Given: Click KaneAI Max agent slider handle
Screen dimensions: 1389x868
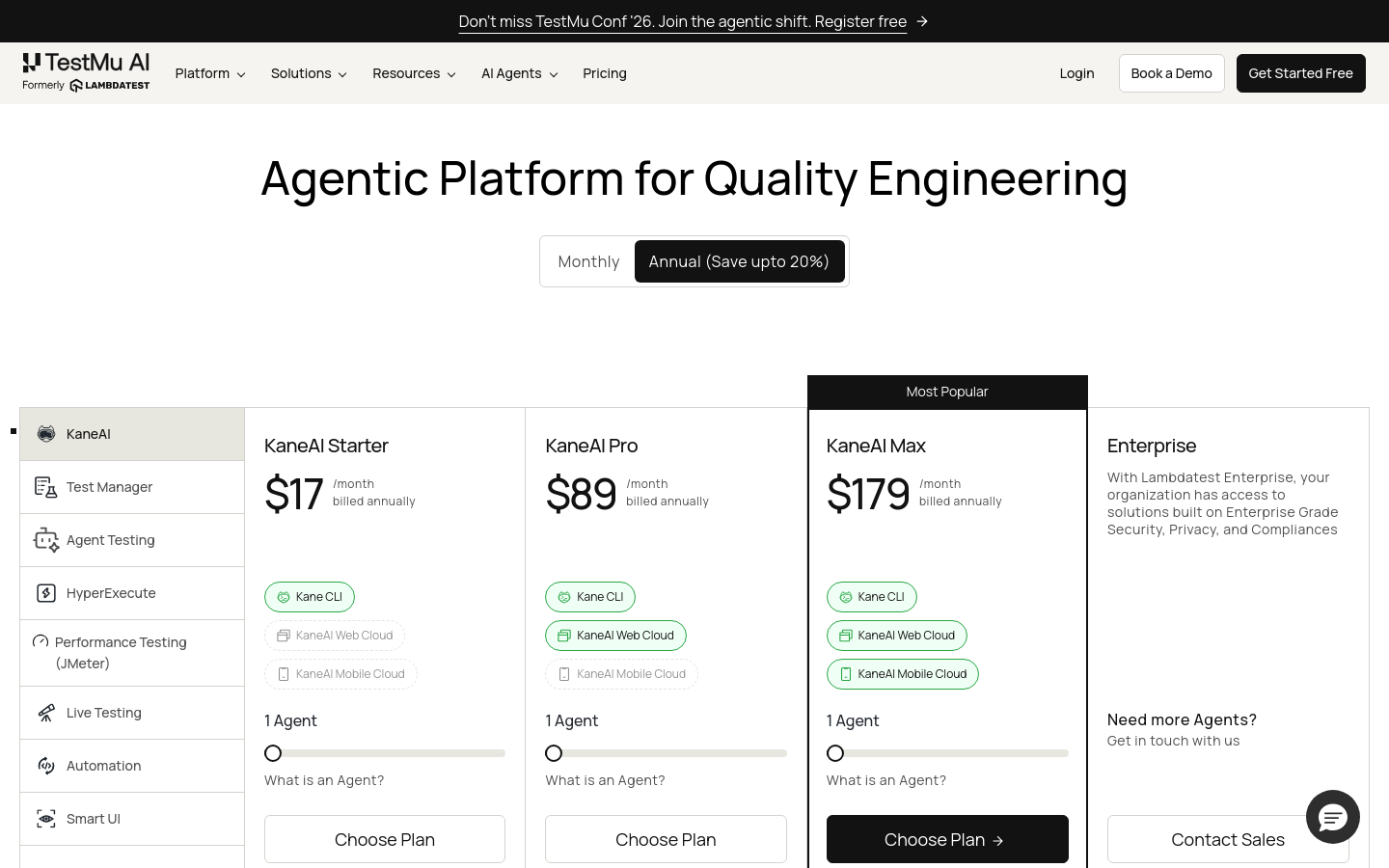Looking at the screenshot, I should pos(835,753).
